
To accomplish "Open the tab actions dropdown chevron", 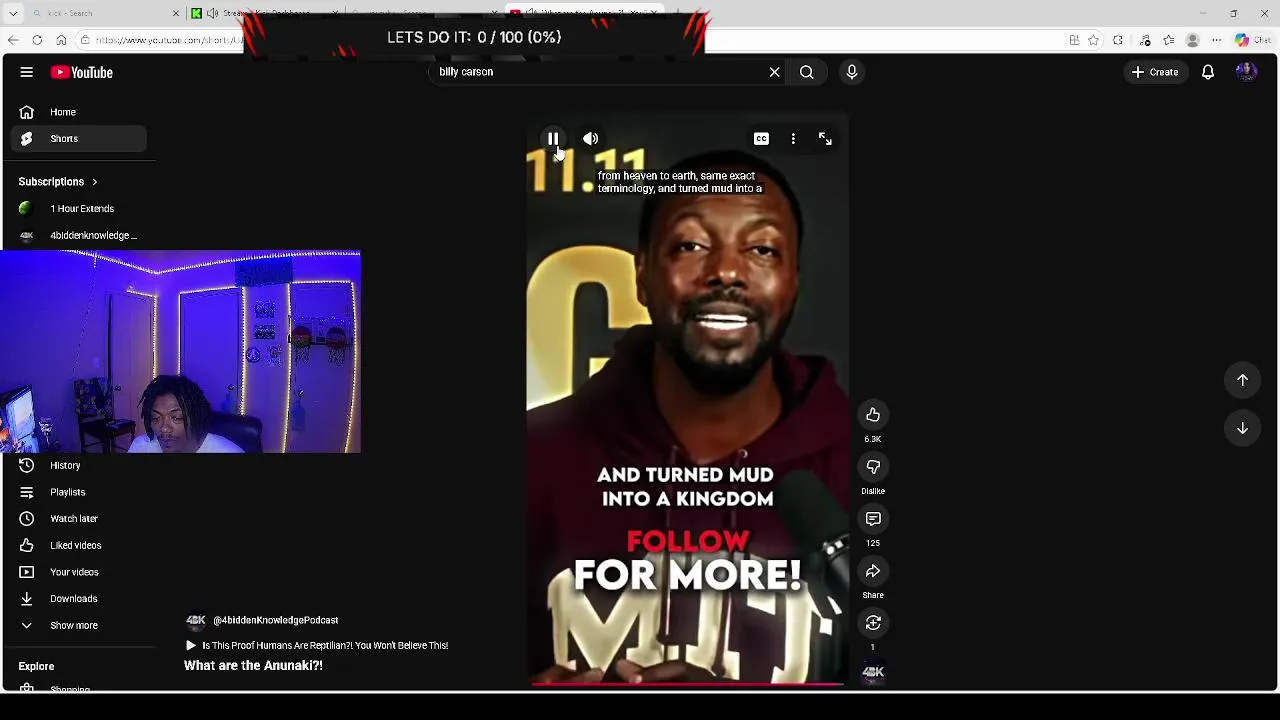I will coord(13,13).
